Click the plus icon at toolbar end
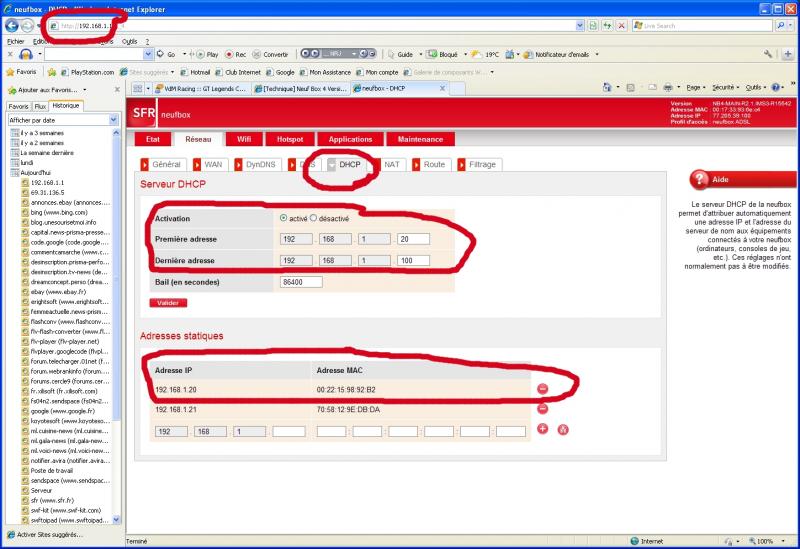The image size is (800, 549). click(x=788, y=54)
